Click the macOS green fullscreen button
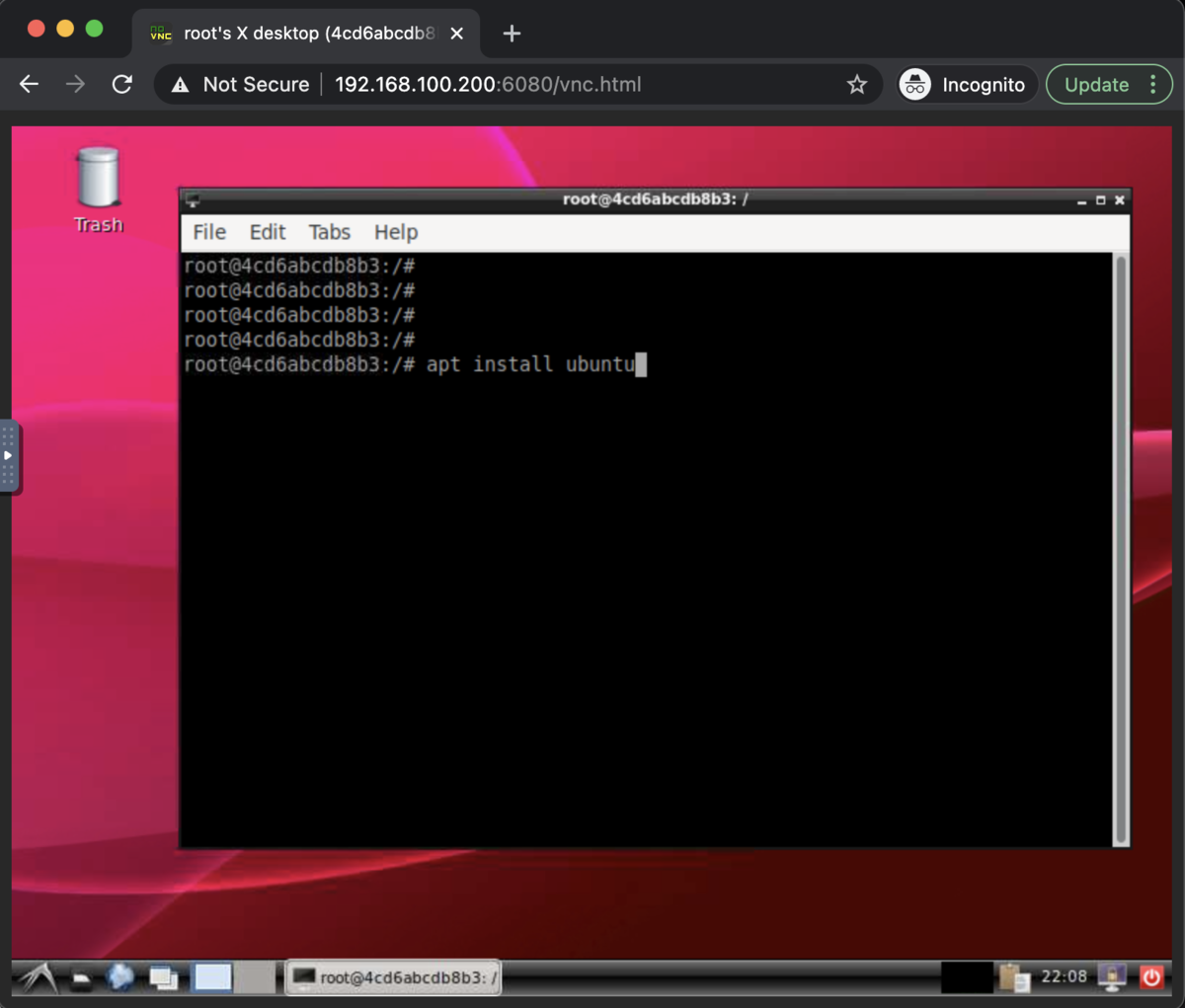This screenshot has width=1185, height=1008. point(95,29)
